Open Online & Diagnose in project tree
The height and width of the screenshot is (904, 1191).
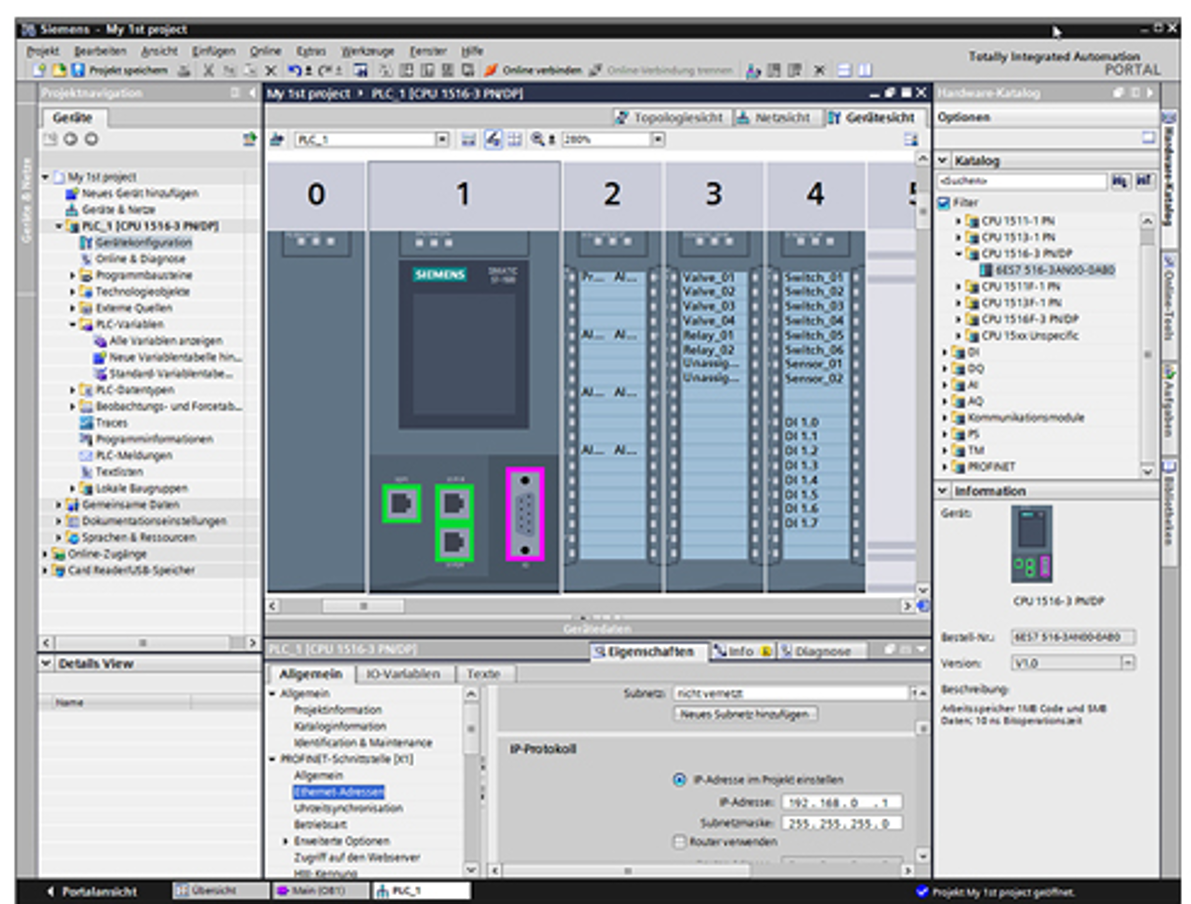pos(141,259)
